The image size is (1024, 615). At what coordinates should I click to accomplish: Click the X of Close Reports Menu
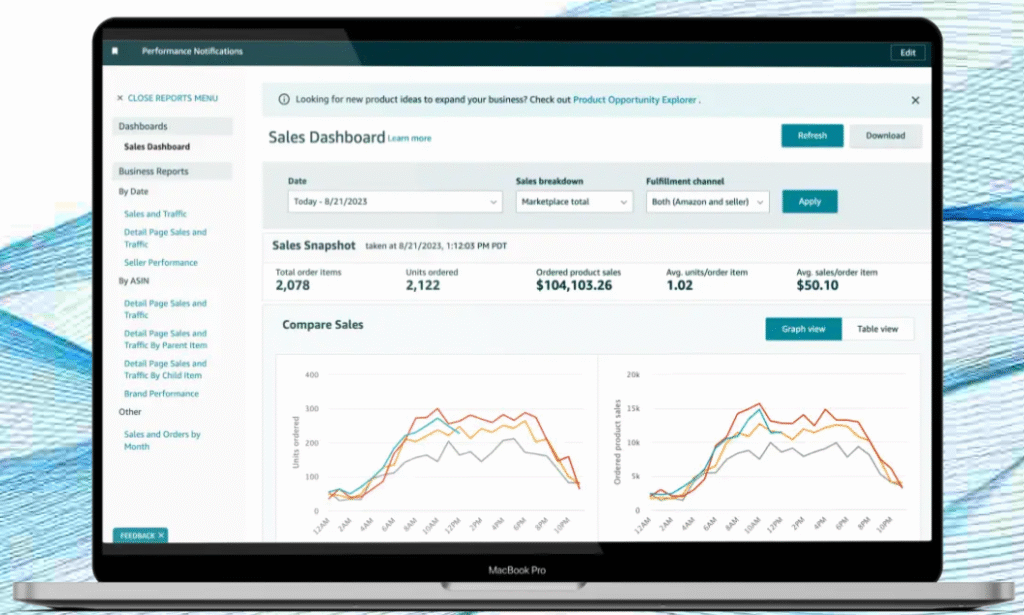(120, 98)
